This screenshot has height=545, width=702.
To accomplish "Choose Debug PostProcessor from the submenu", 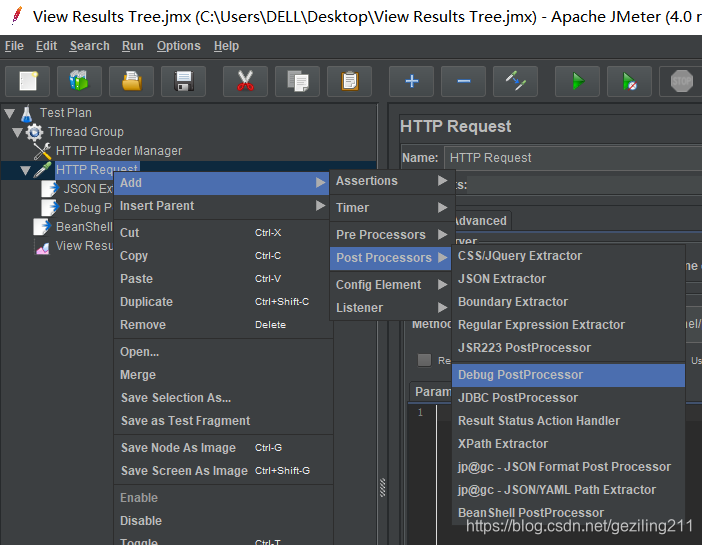I will pos(569,375).
